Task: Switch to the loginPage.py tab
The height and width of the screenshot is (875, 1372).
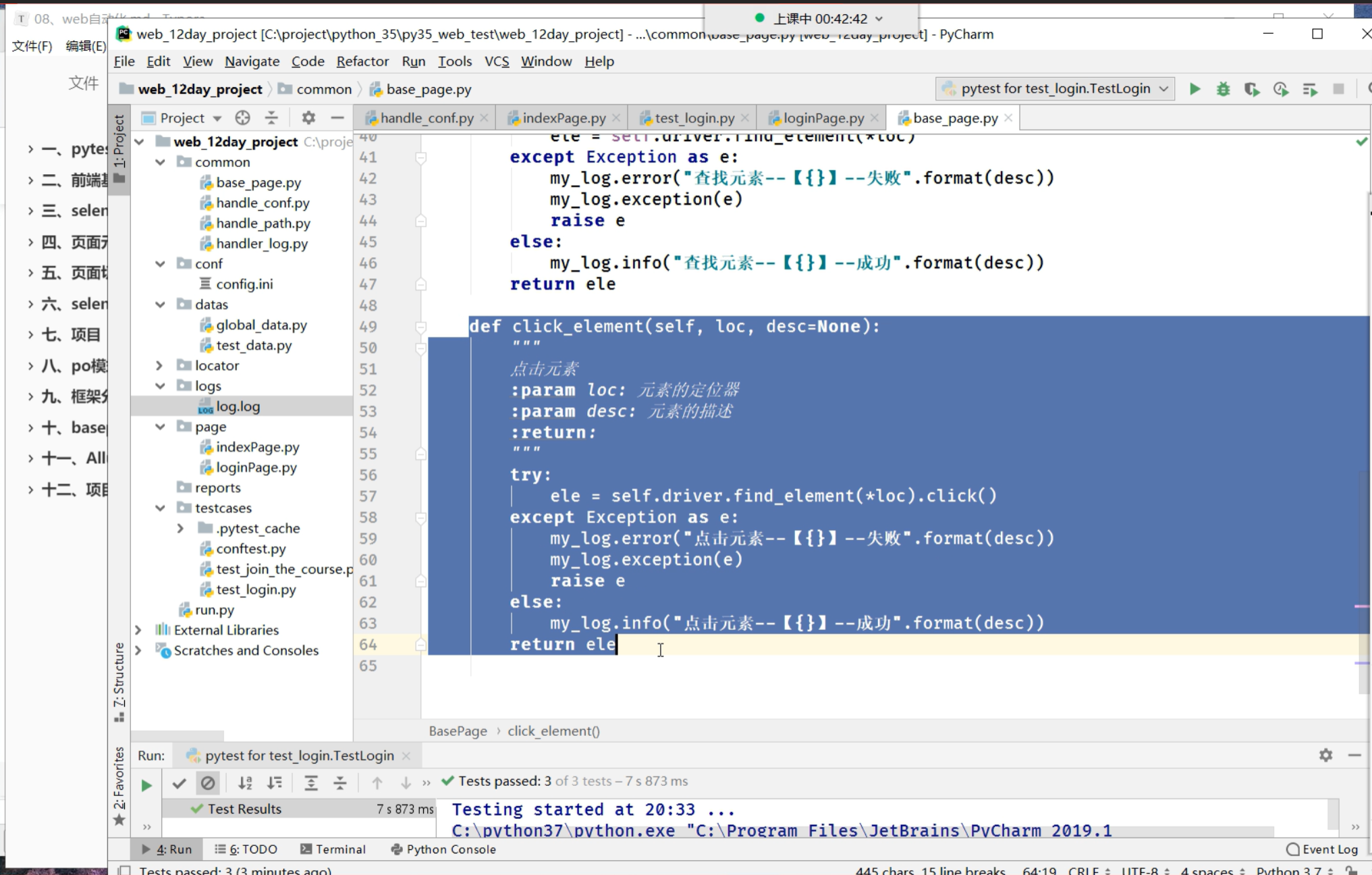Action: point(823,118)
